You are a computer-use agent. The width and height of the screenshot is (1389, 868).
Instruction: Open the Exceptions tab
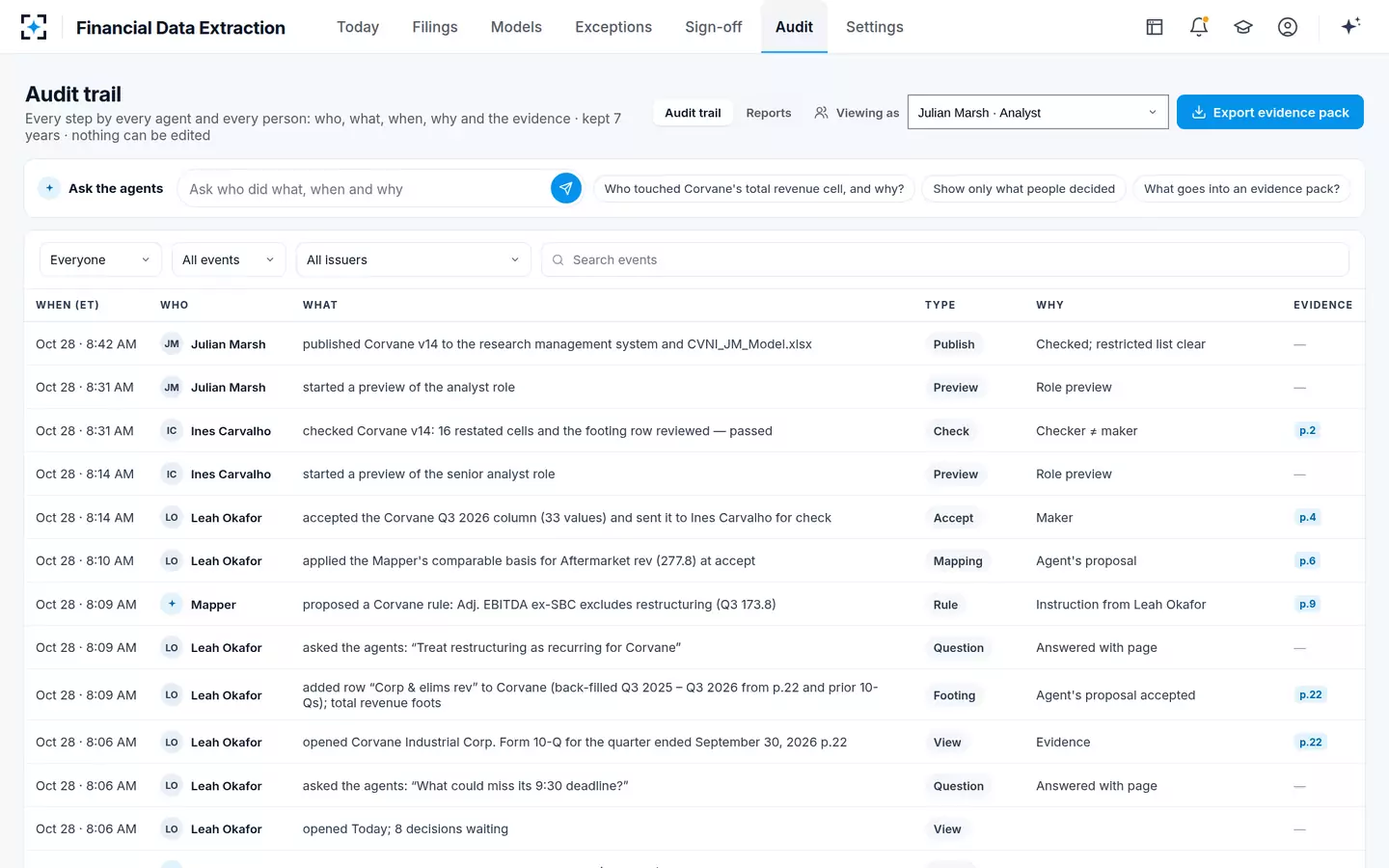pos(613,27)
